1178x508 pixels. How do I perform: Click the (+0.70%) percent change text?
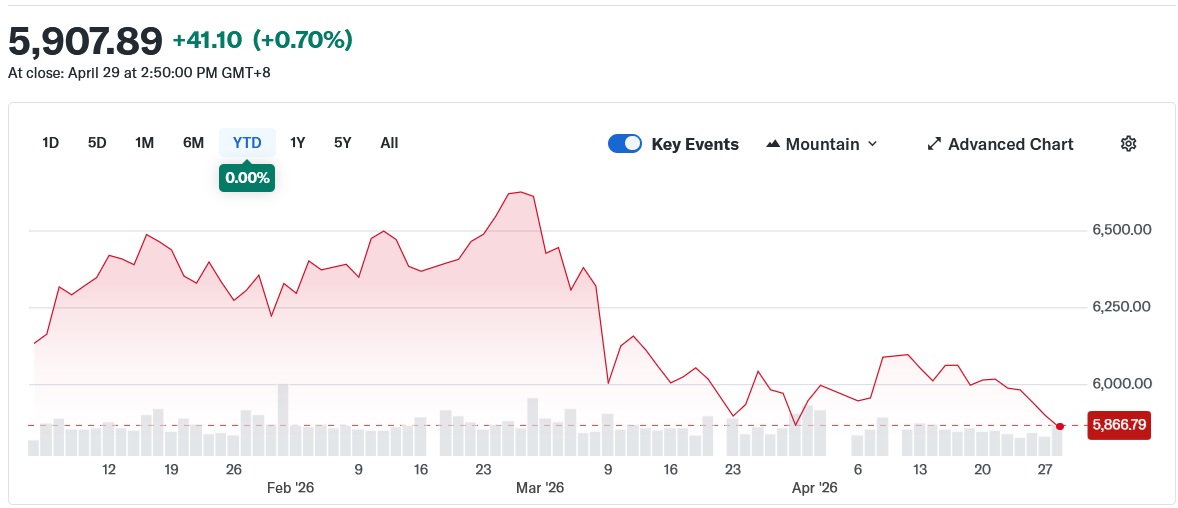[303, 40]
